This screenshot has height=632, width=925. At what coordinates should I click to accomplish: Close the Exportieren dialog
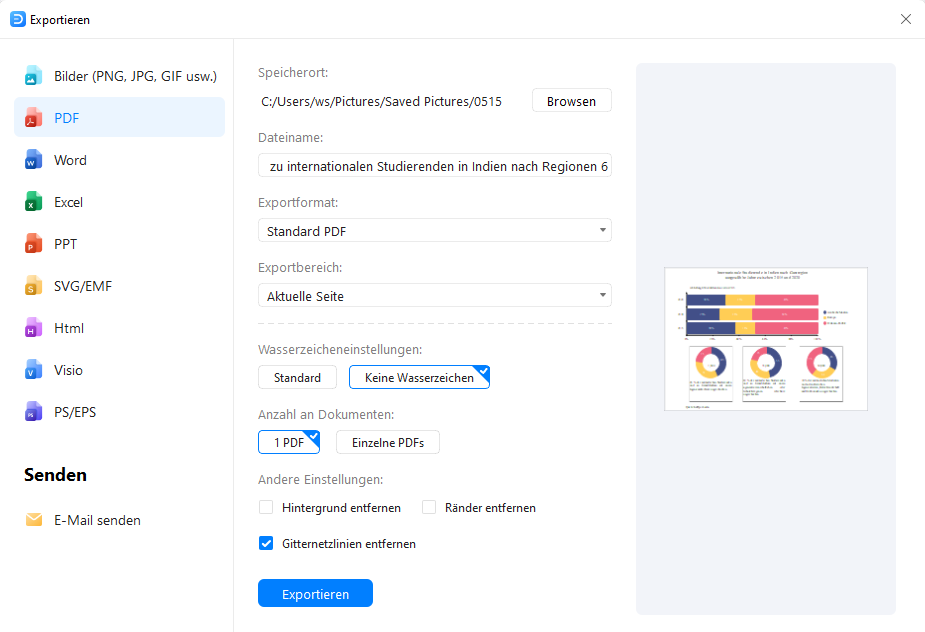click(x=906, y=19)
